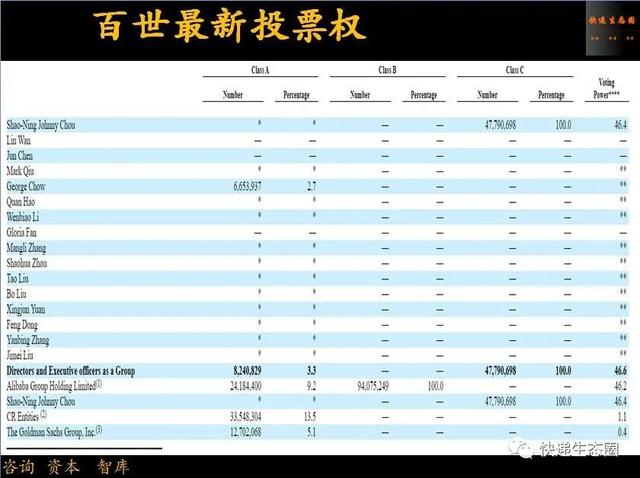Click the Number header under Class B
This screenshot has height=478, width=640.
pyautogui.click(x=360, y=95)
